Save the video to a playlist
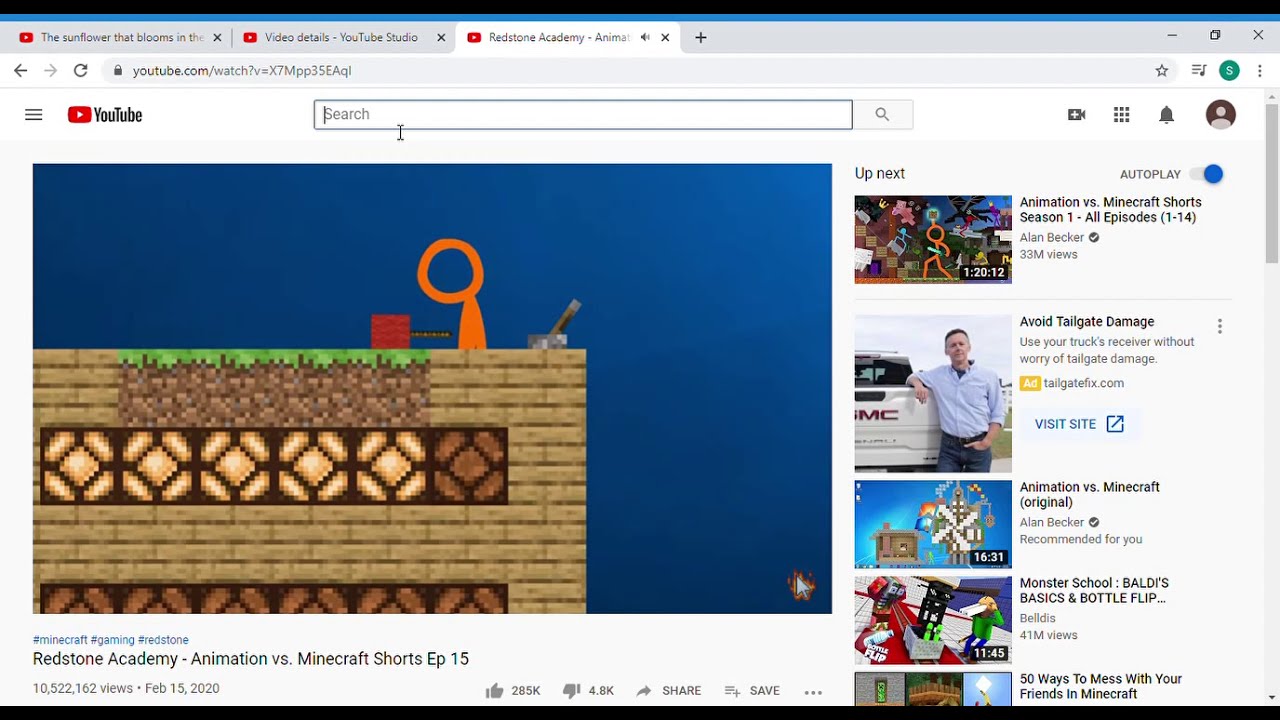This screenshot has height=720, width=1280. 752,691
